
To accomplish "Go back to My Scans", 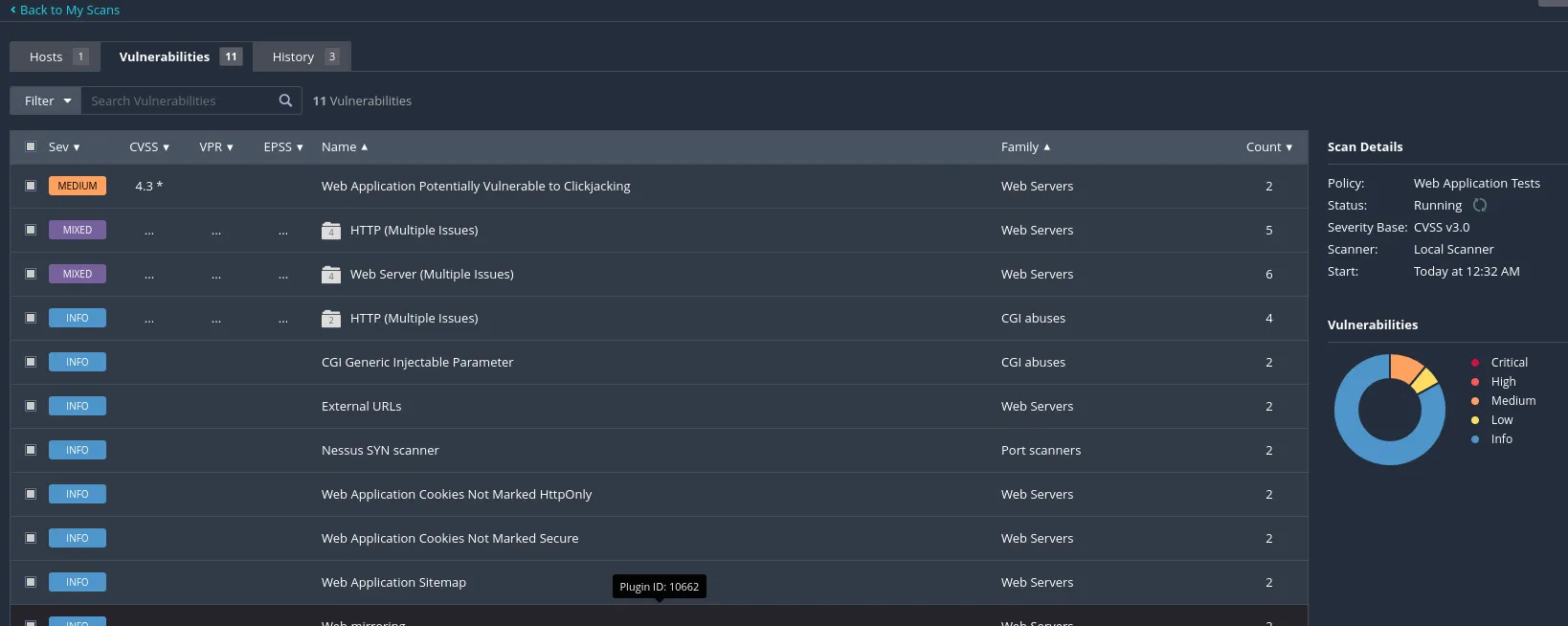I will click(65, 10).
